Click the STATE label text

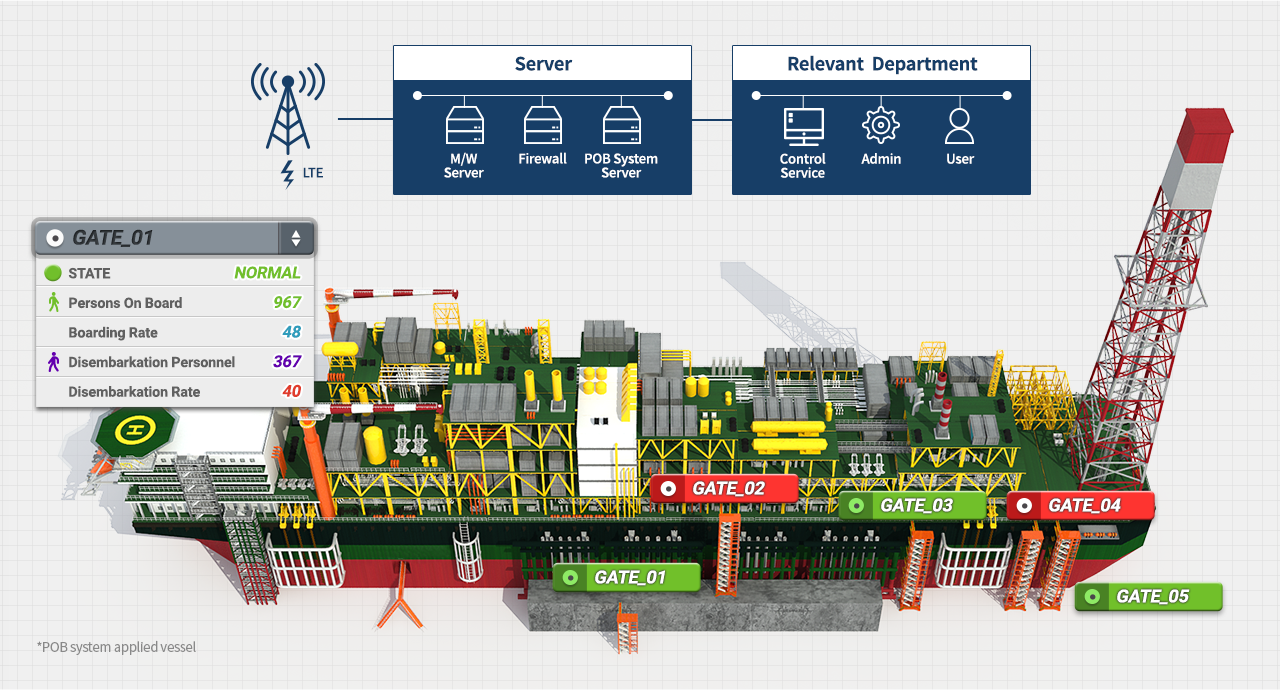(89, 273)
